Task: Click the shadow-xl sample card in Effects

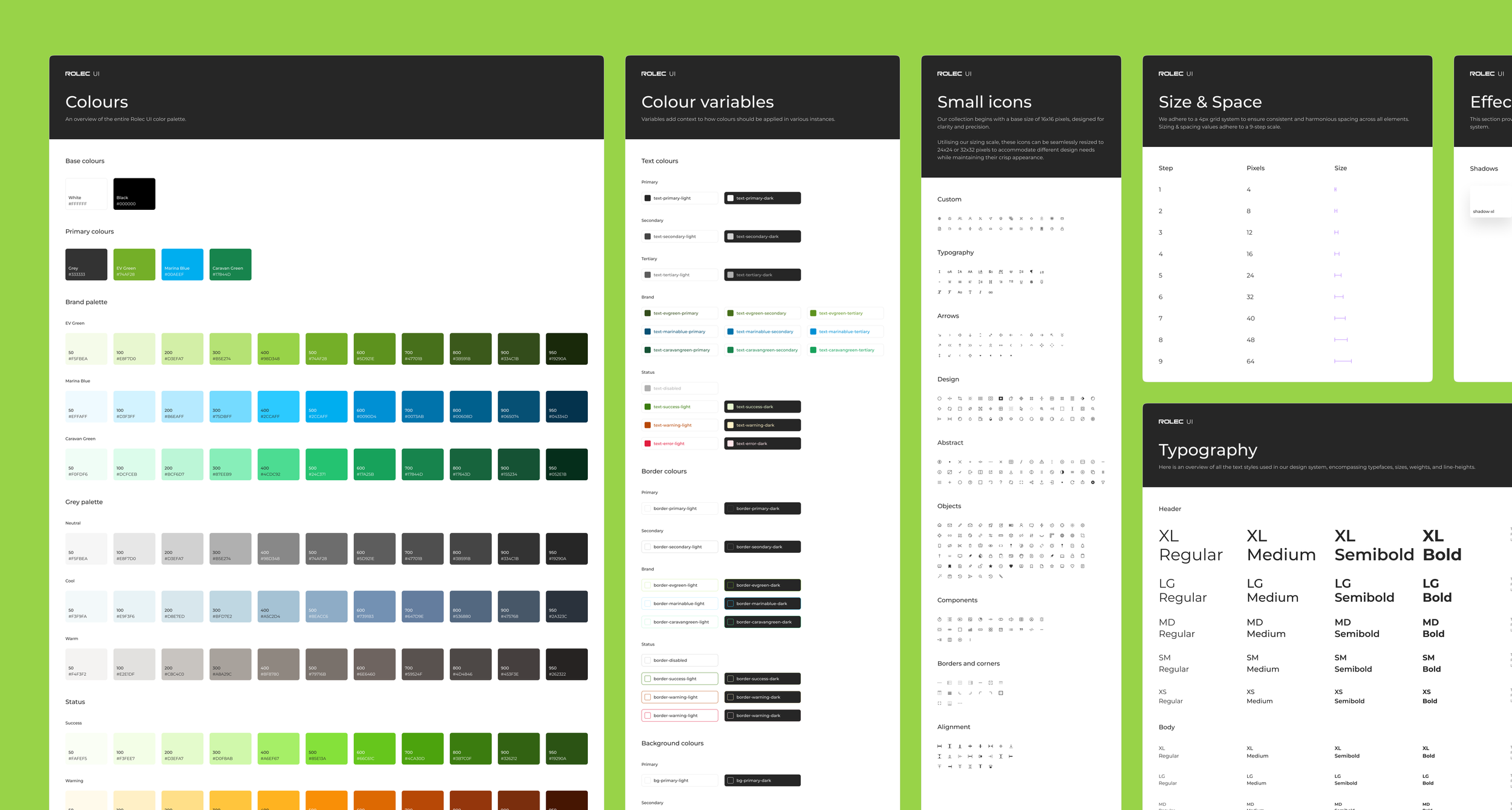Action: pyautogui.click(x=1490, y=201)
